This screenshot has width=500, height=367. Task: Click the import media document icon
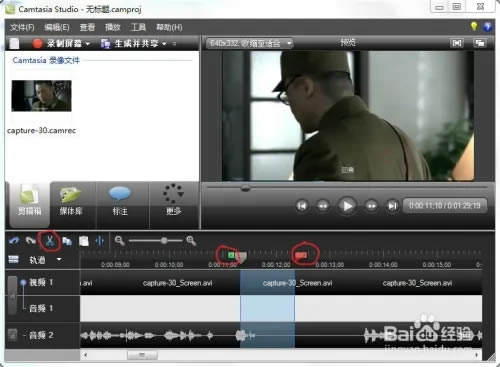coord(14,43)
